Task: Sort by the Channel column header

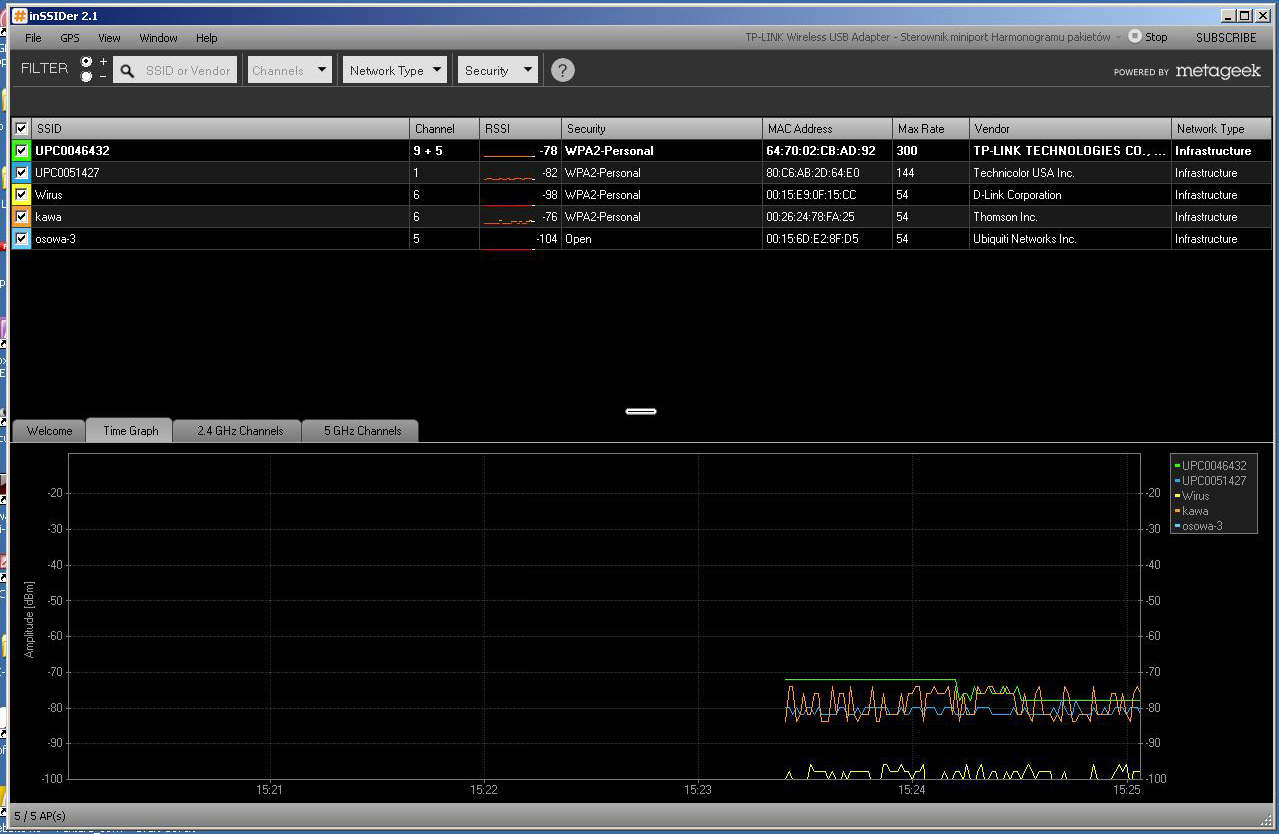Action: coord(444,128)
